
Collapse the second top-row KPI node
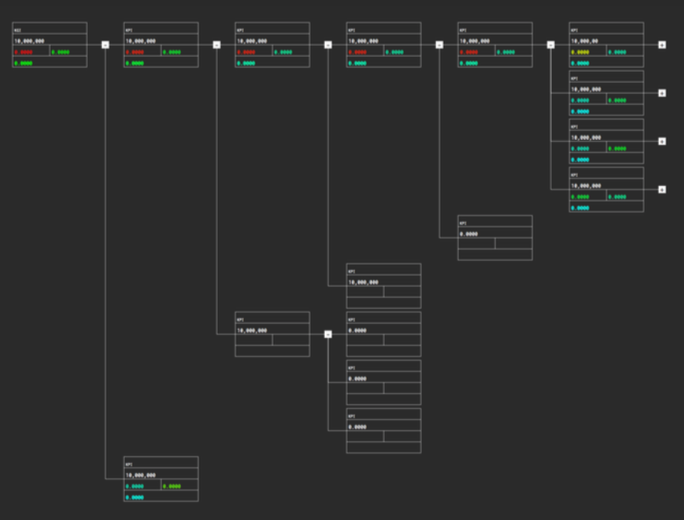tap(216, 44)
